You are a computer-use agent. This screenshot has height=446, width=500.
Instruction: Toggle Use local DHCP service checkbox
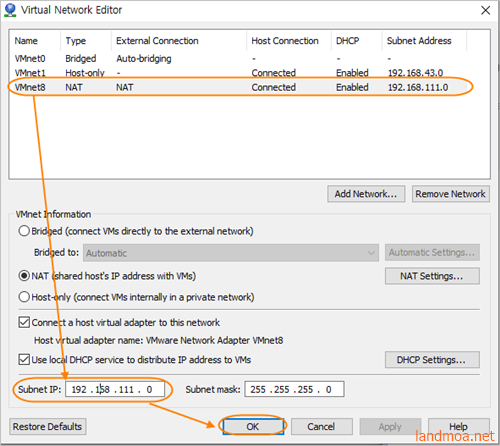(24, 360)
